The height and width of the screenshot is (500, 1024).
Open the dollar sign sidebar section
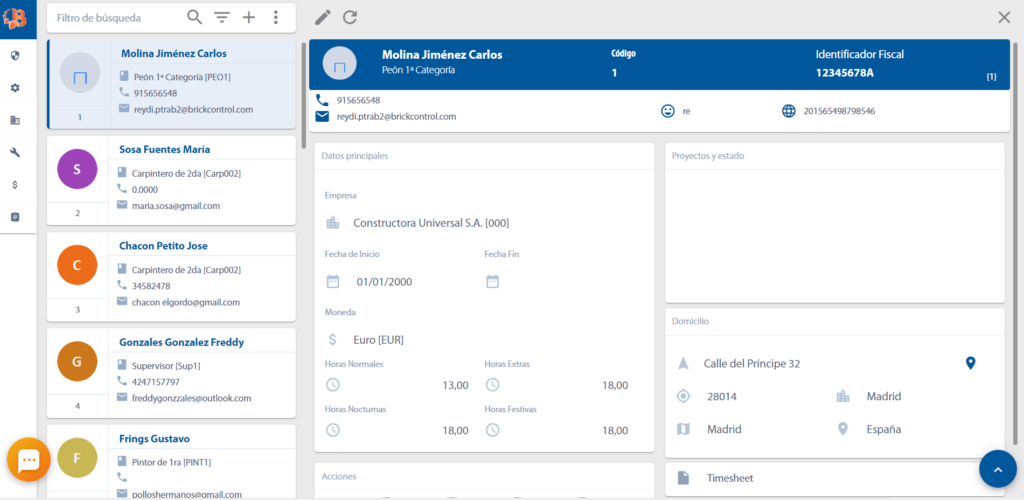point(15,185)
